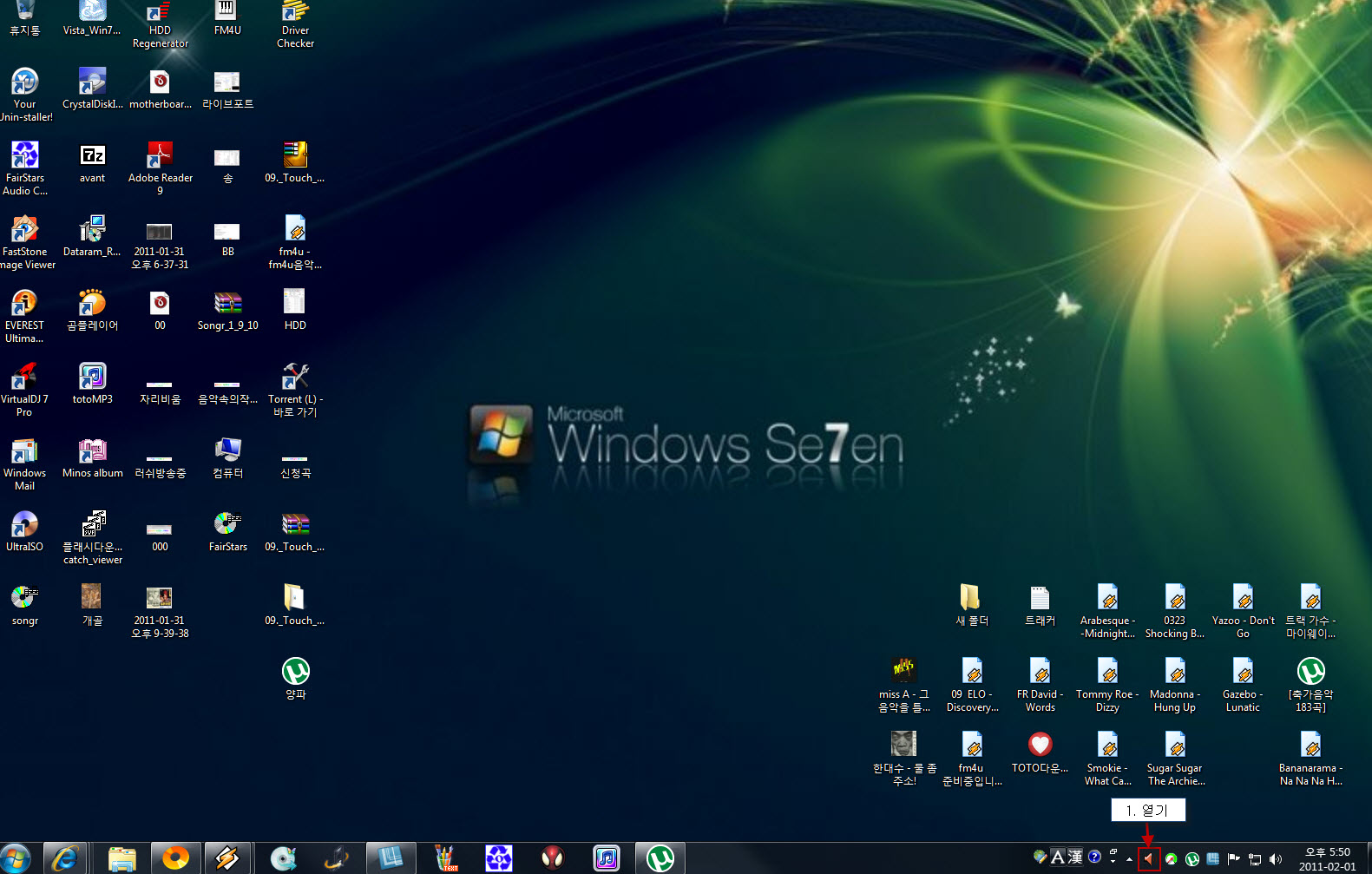Screen dimensions: 1372x874
Task: Open Gazebo - Lunatic audio file
Action: coord(1243,685)
